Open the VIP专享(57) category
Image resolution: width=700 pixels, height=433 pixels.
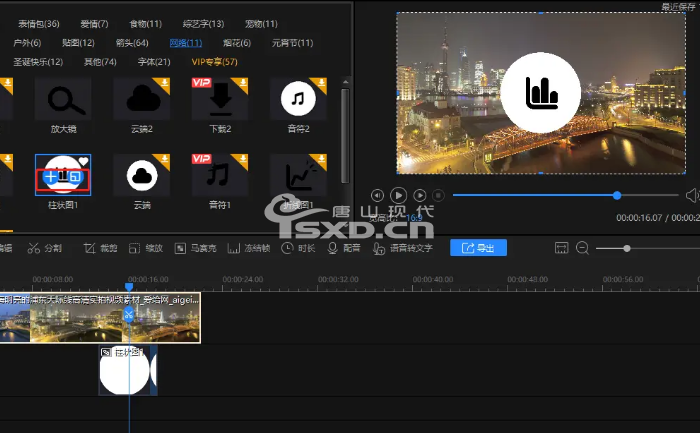tap(214, 62)
